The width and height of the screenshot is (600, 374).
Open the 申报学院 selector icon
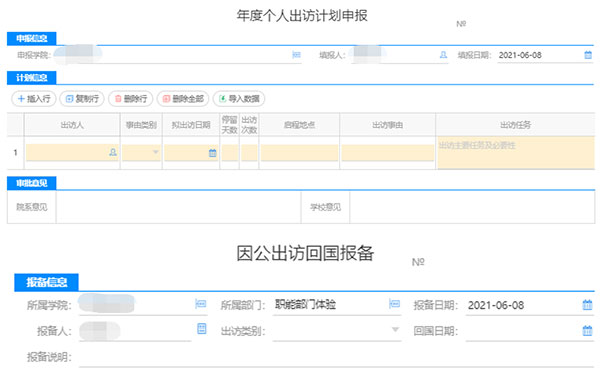point(297,55)
